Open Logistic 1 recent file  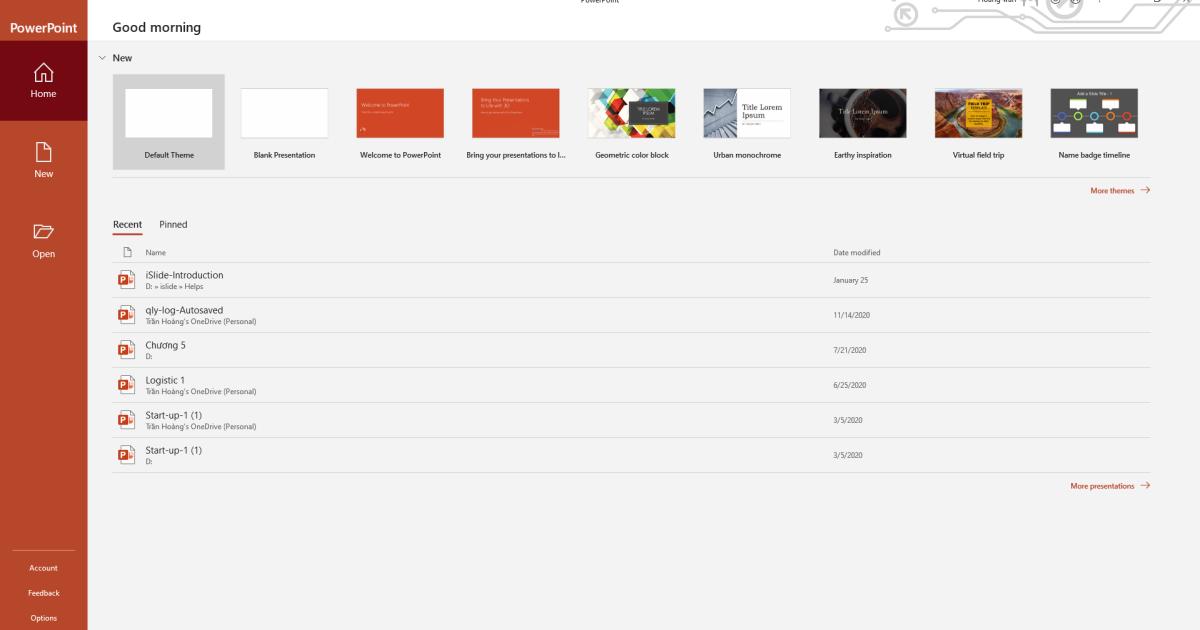pyautogui.click(x=631, y=385)
